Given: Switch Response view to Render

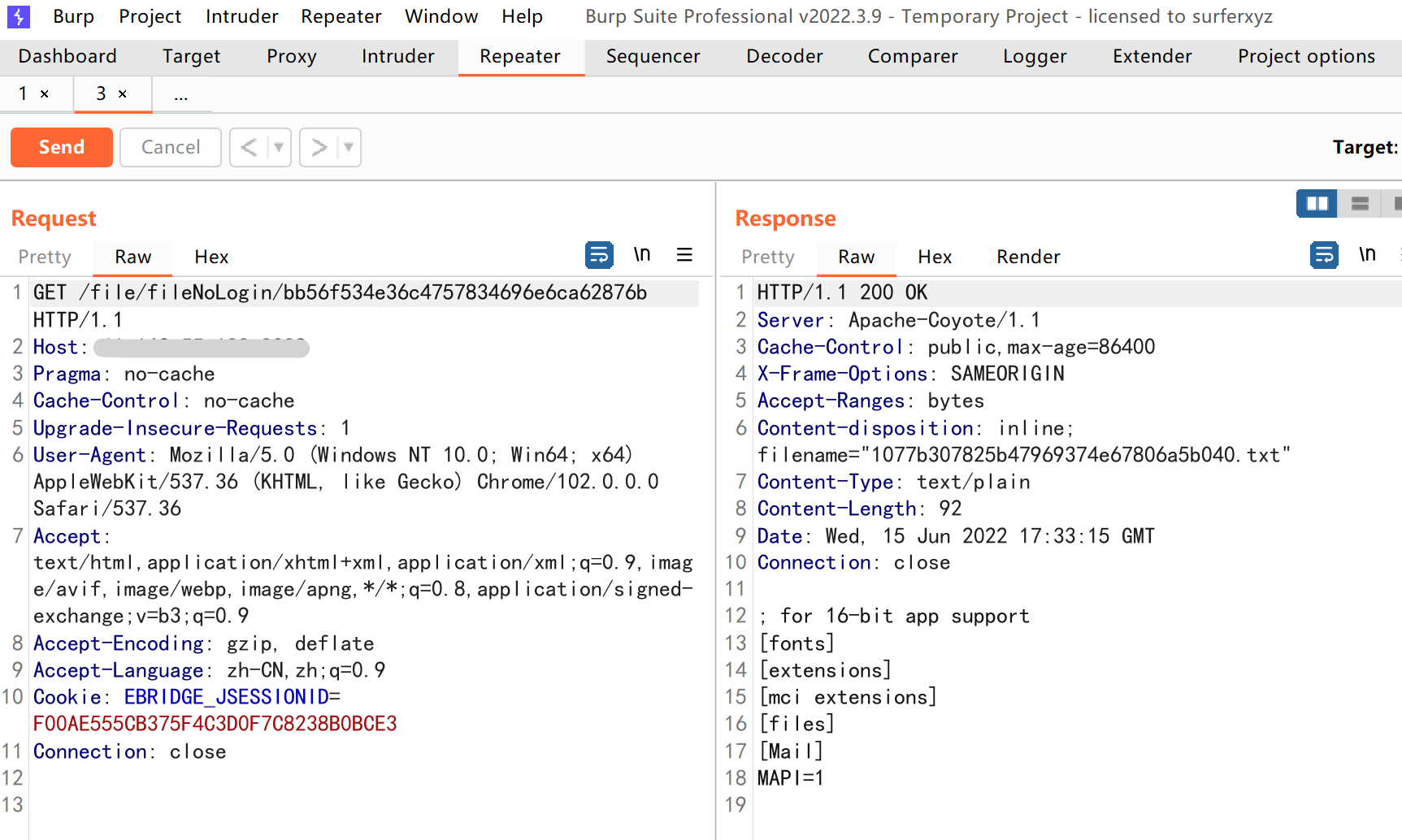Looking at the screenshot, I should point(1027,257).
